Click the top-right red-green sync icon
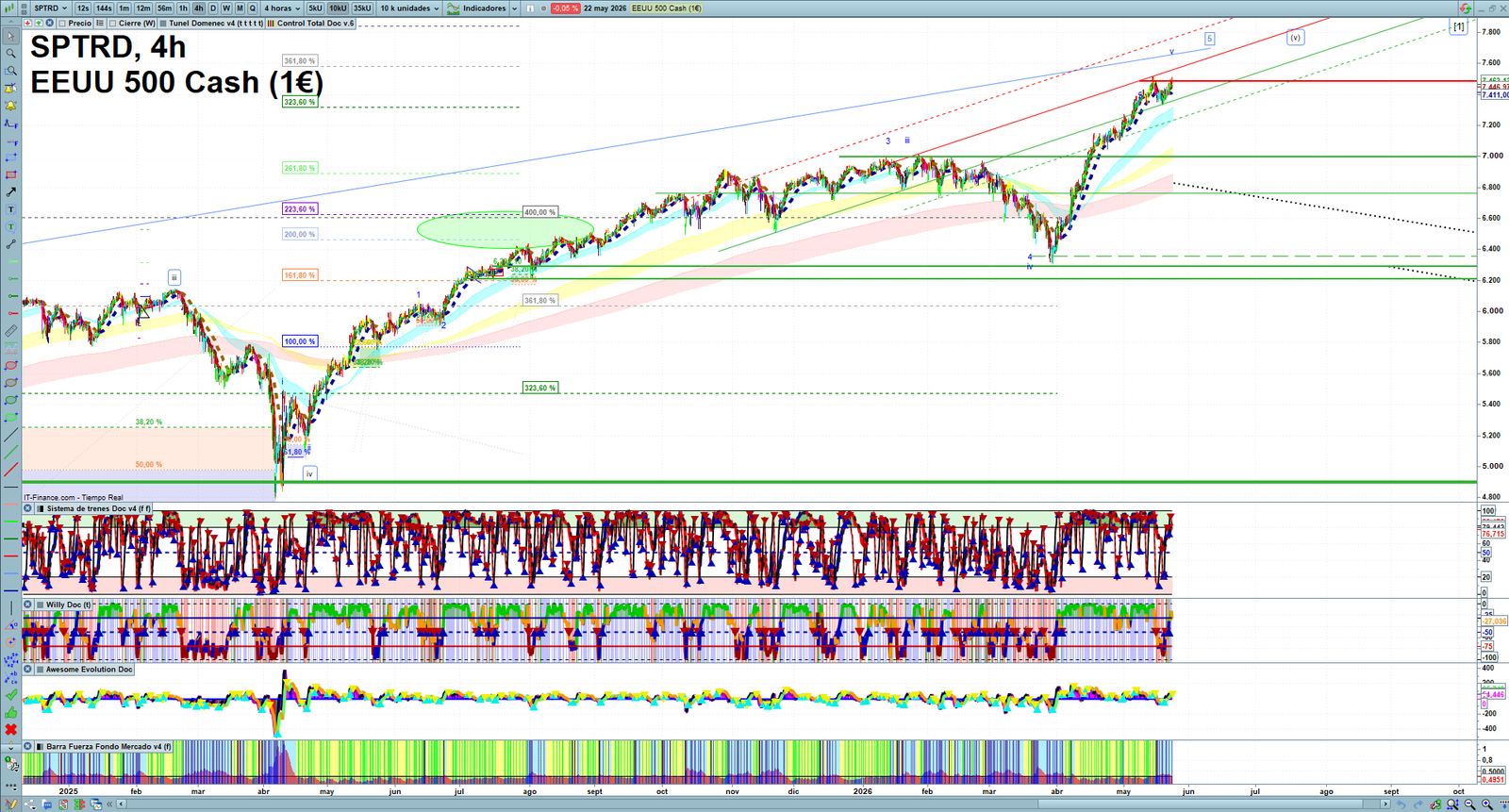Screen dimensions: 1509x812 [x=1465, y=8]
